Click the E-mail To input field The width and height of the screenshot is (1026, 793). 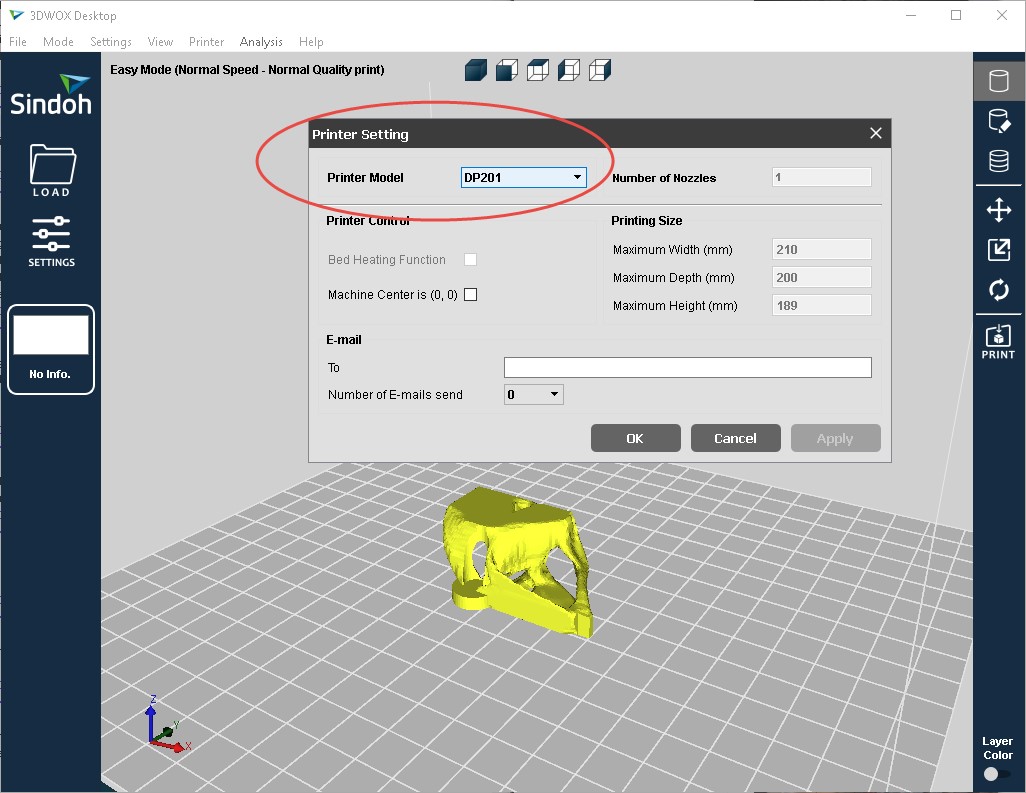[x=688, y=368]
